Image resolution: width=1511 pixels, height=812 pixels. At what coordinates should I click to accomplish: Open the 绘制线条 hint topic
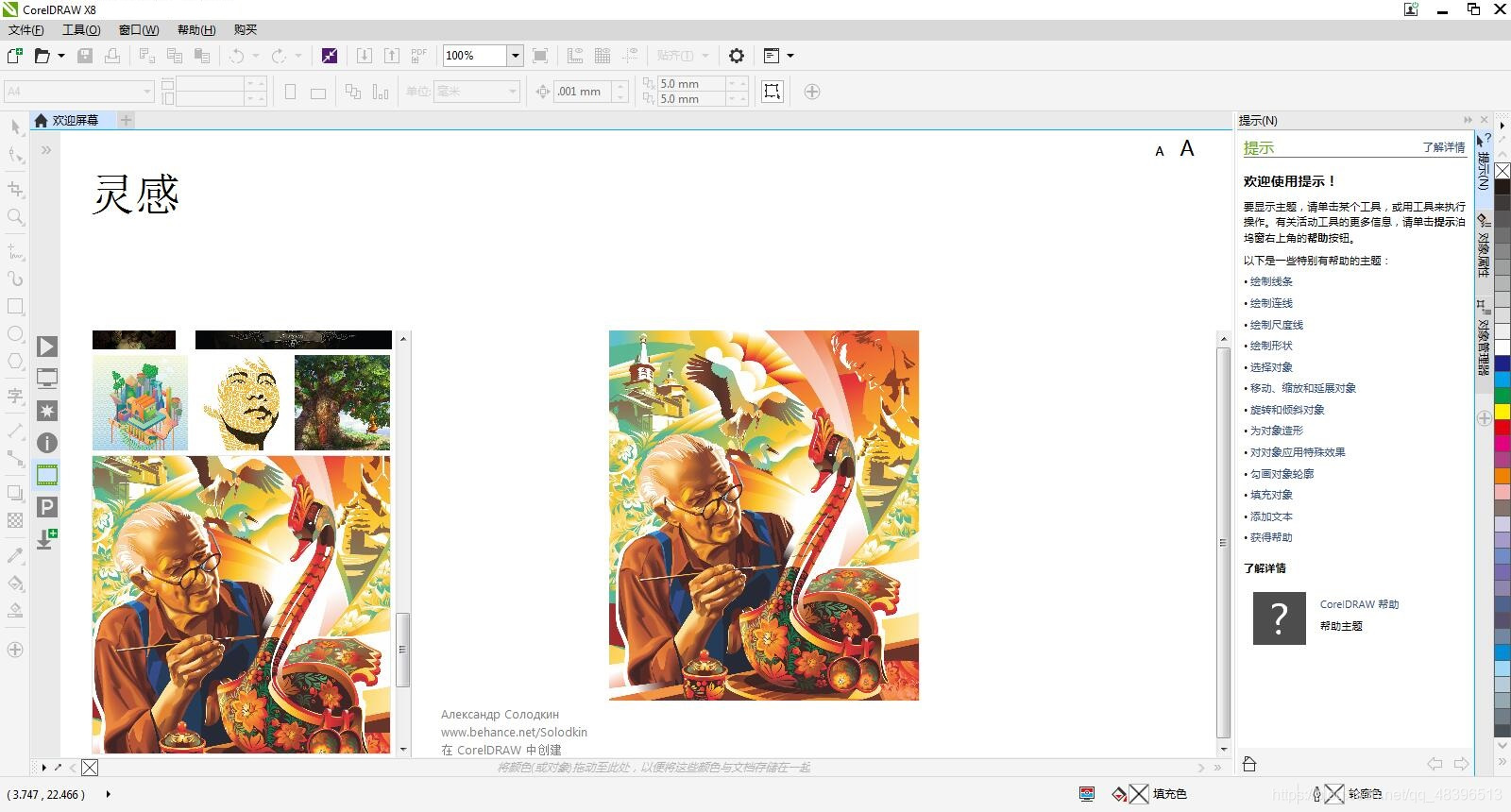(x=1271, y=281)
